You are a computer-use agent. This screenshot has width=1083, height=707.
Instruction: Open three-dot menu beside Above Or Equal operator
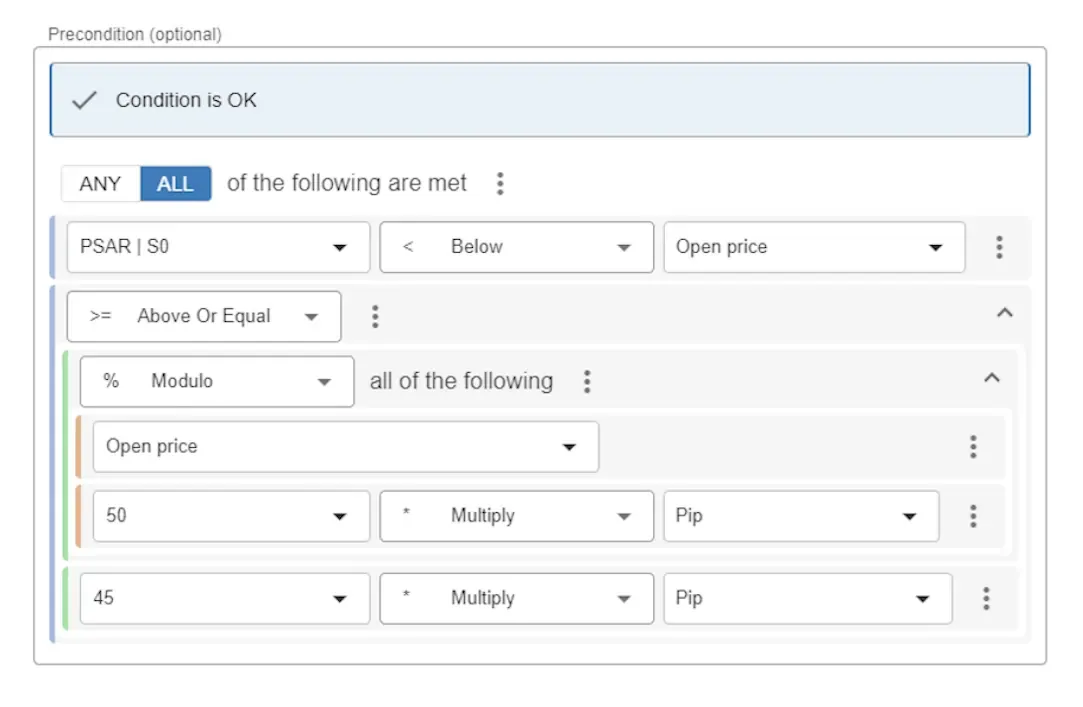[375, 316]
